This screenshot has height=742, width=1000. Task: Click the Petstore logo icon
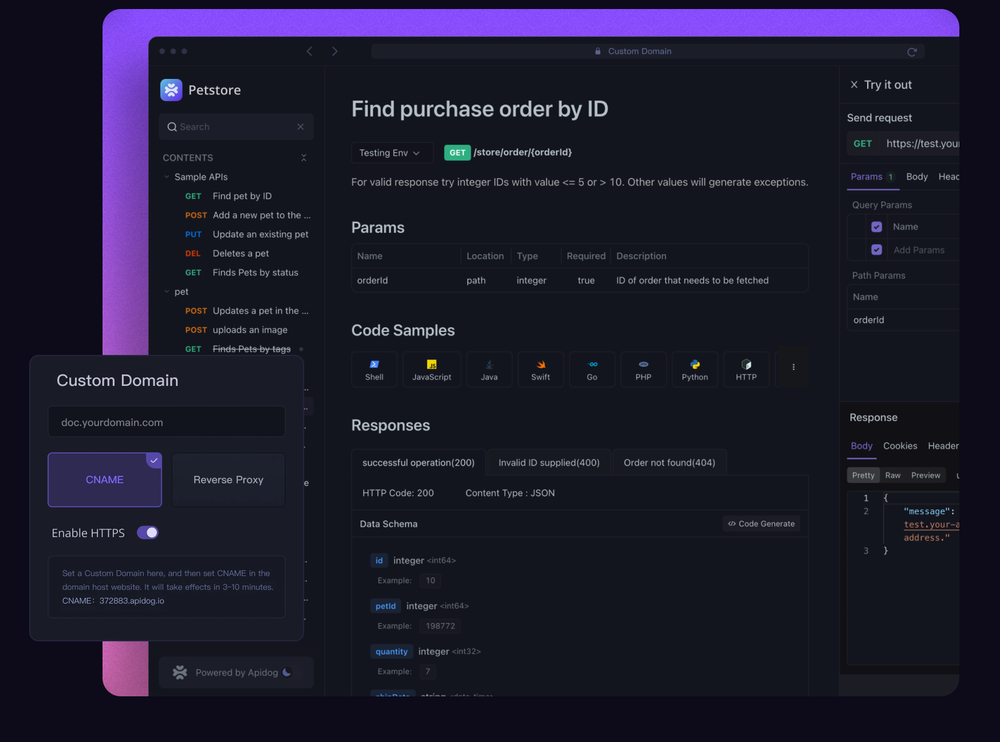tap(171, 90)
